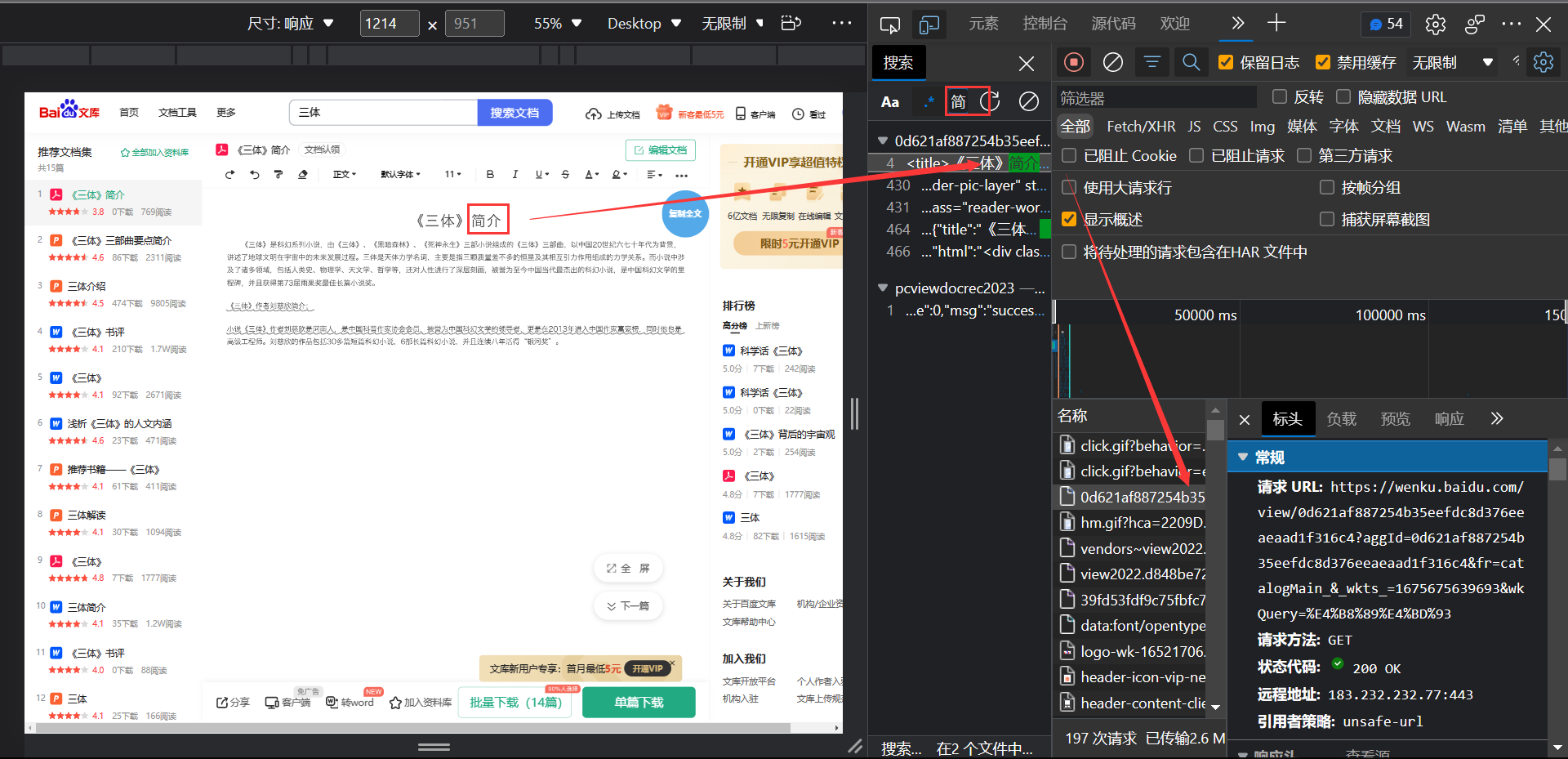This screenshot has width=1568, height=759.
Task: Open highlight color picker in editor toolbar
Action: tap(619, 174)
